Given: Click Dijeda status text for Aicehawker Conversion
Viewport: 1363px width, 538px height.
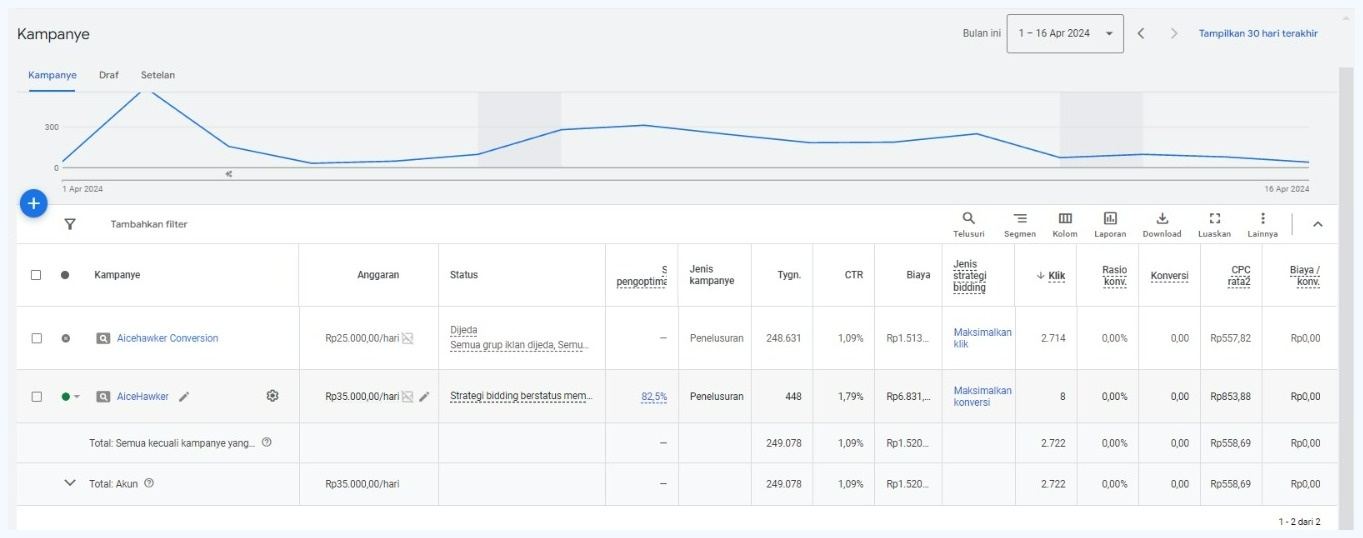Looking at the screenshot, I should (463, 330).
